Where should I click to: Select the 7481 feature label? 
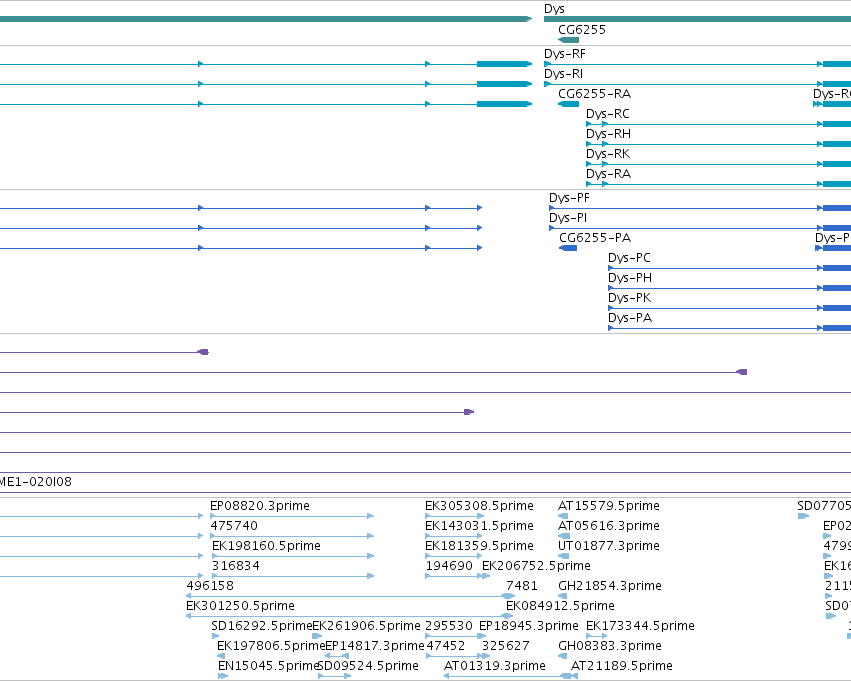point(522,587)
